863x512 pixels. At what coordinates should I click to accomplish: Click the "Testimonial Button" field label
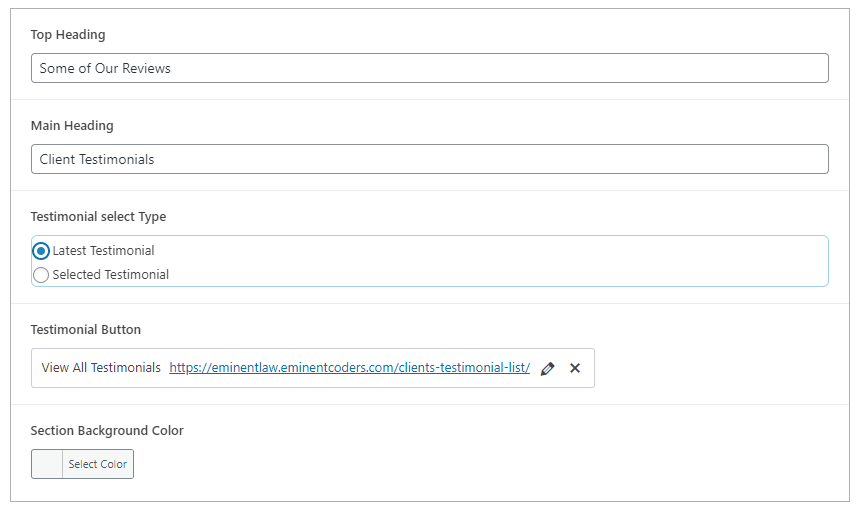(x=86, y=330)
